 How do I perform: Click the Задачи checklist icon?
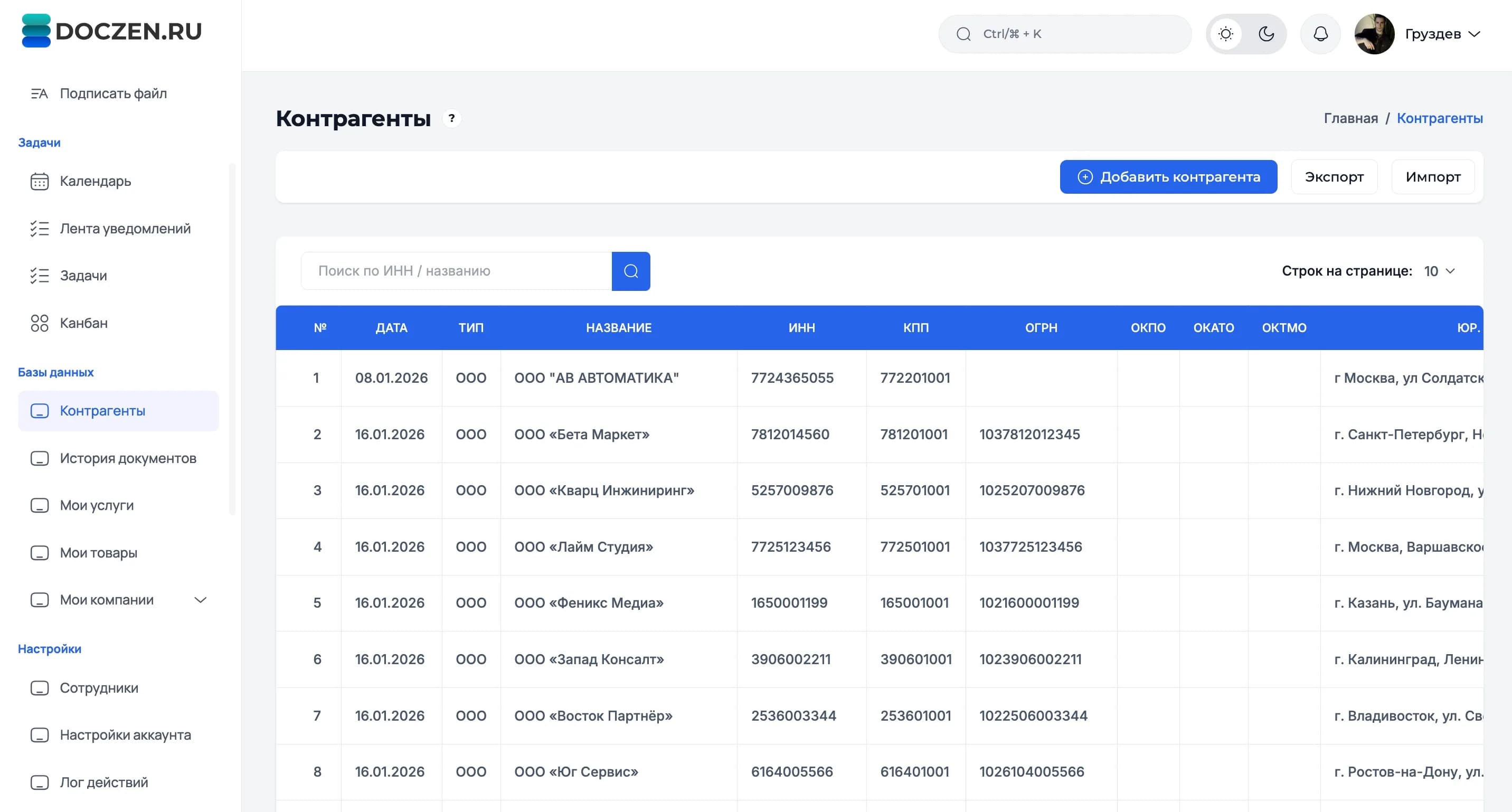pos(39,276)
